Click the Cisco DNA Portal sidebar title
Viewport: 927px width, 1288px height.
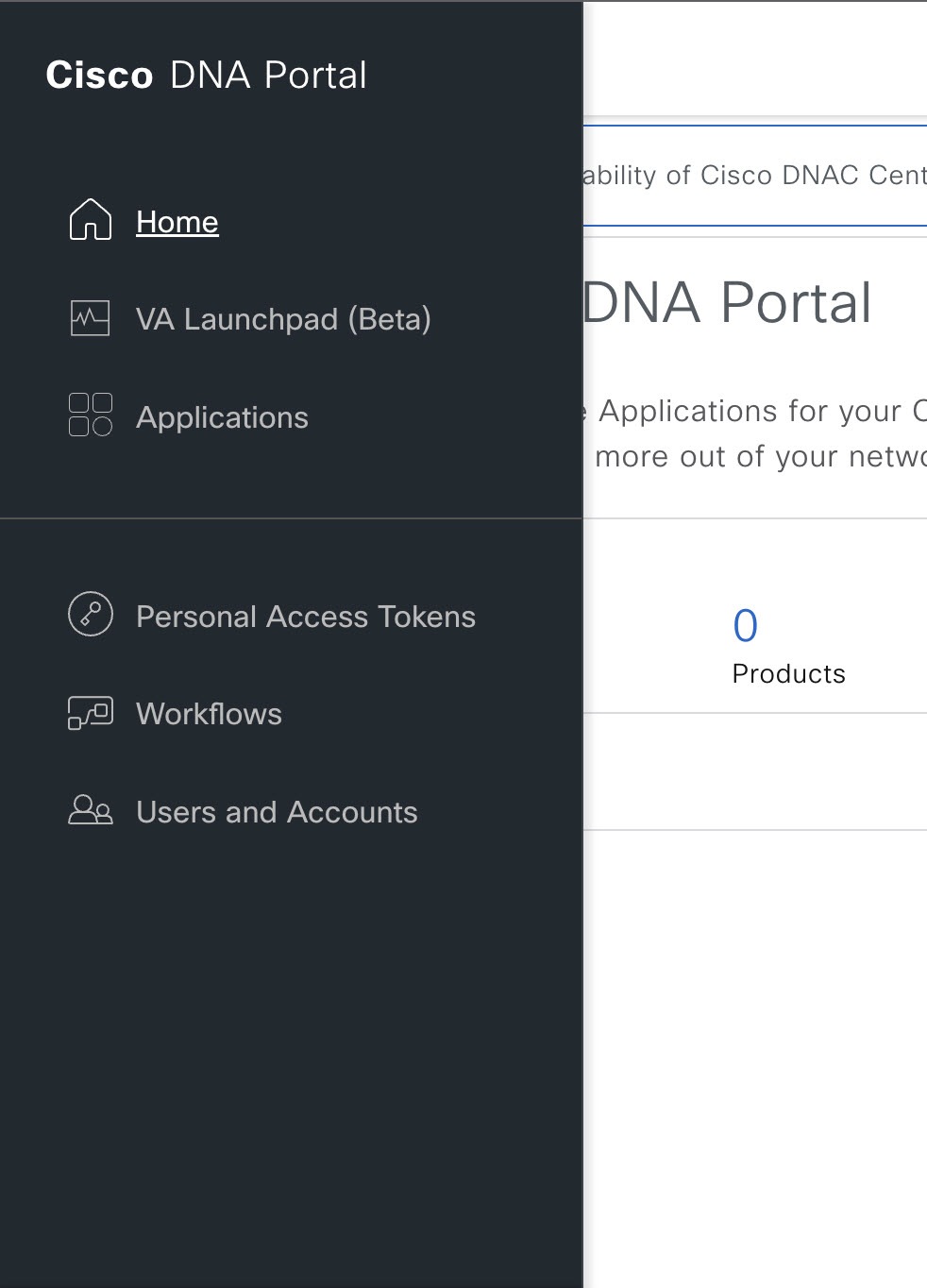pos(206,75)
